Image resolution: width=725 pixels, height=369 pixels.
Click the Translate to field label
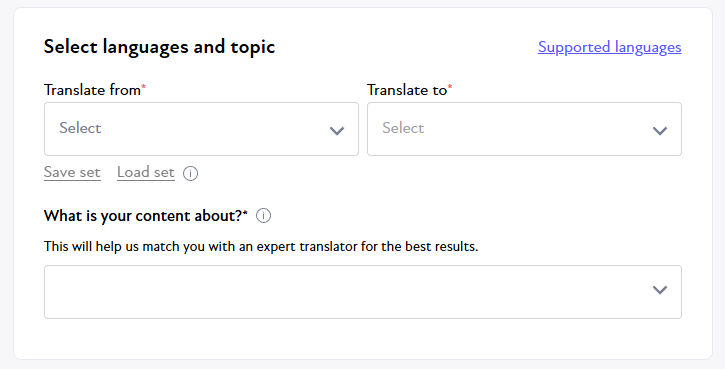point(407,90)
